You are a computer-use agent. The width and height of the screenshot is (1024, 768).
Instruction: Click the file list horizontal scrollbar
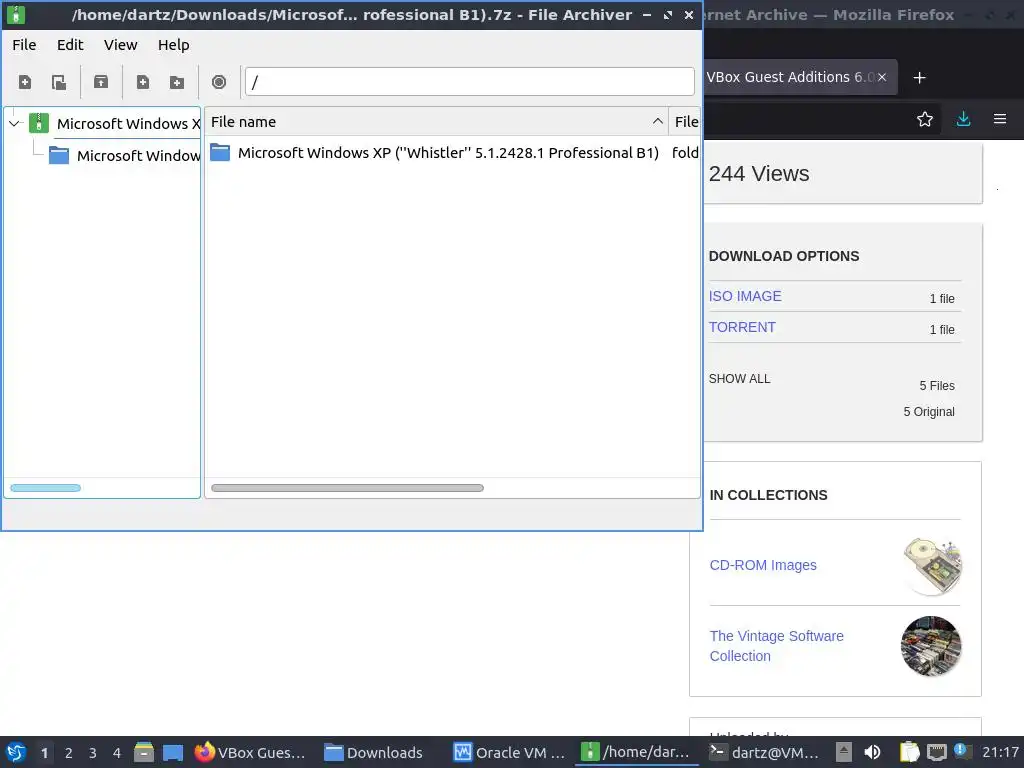(347, 488)
